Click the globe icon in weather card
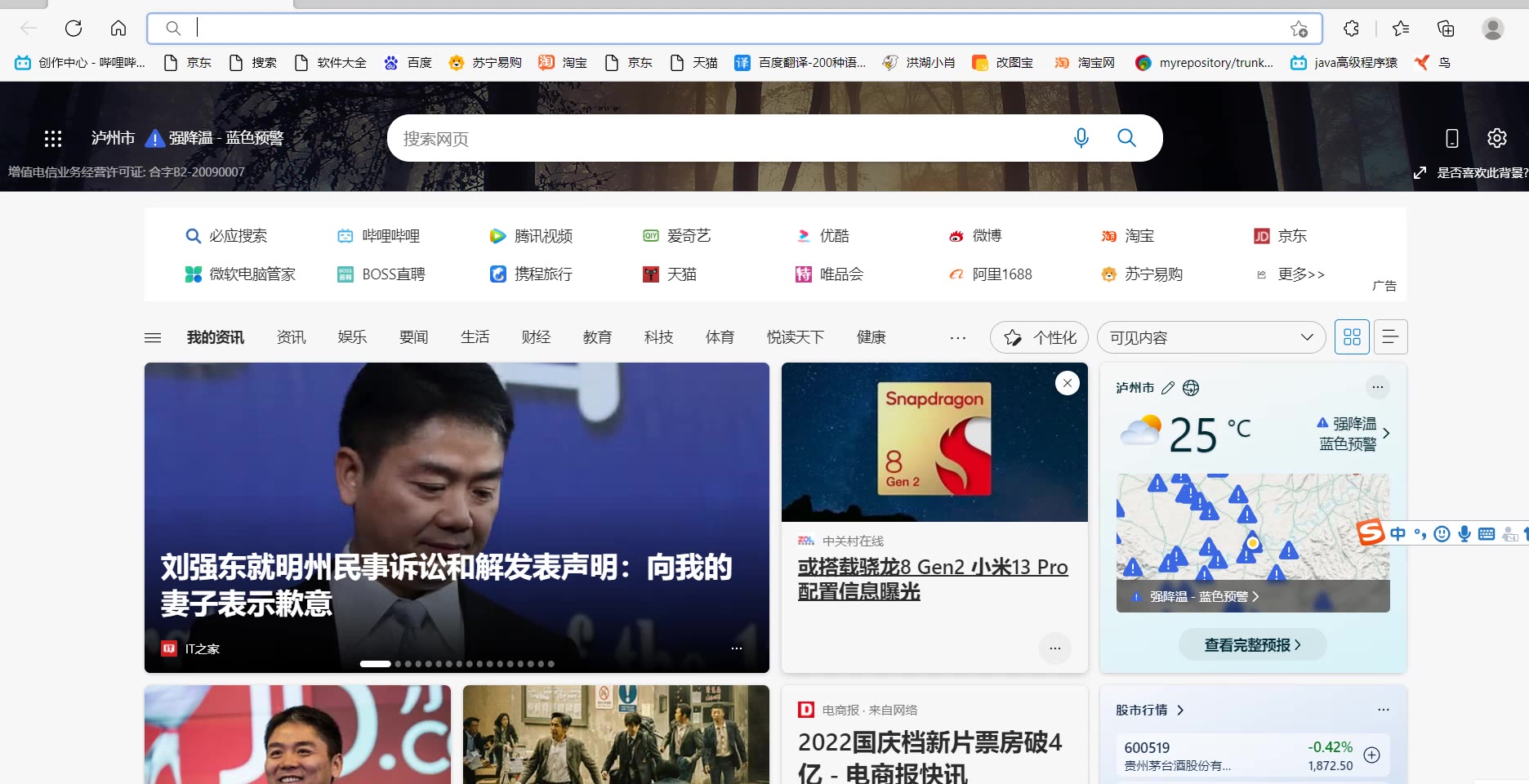This screenshot has width=1529, height=784. click(1191, 388)
